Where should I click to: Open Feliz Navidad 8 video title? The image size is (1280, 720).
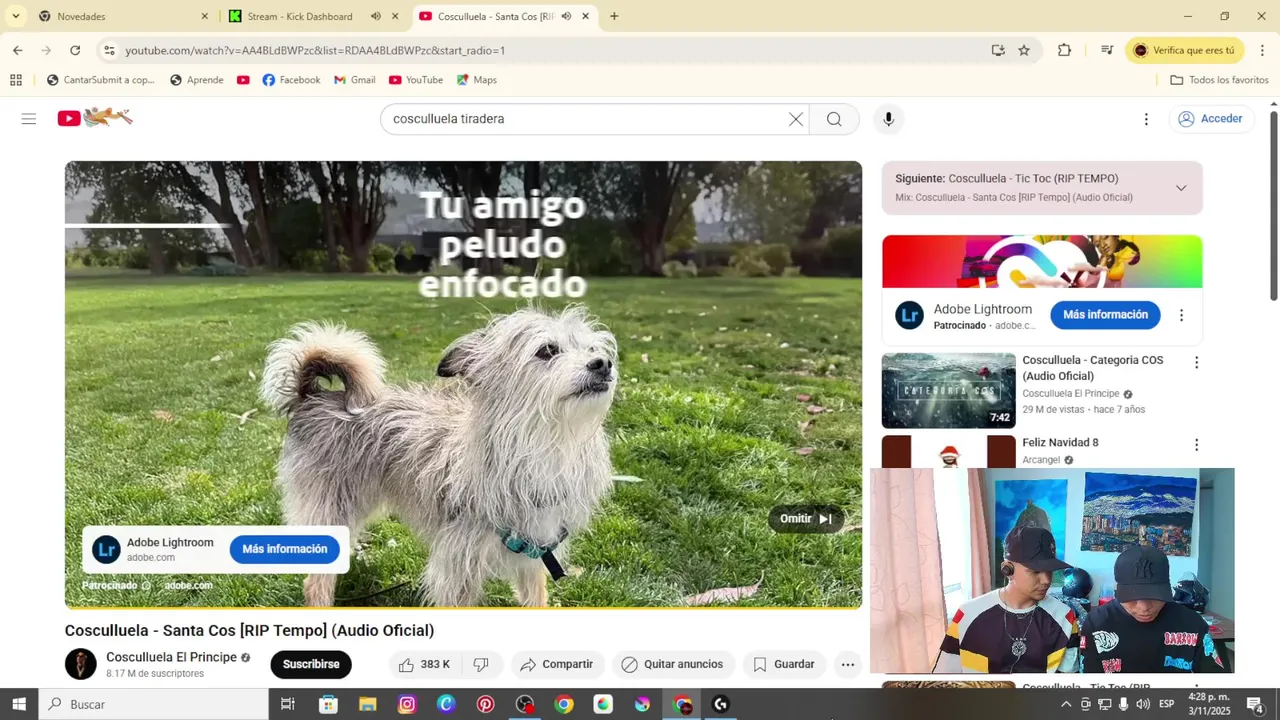pos(1060,443)
